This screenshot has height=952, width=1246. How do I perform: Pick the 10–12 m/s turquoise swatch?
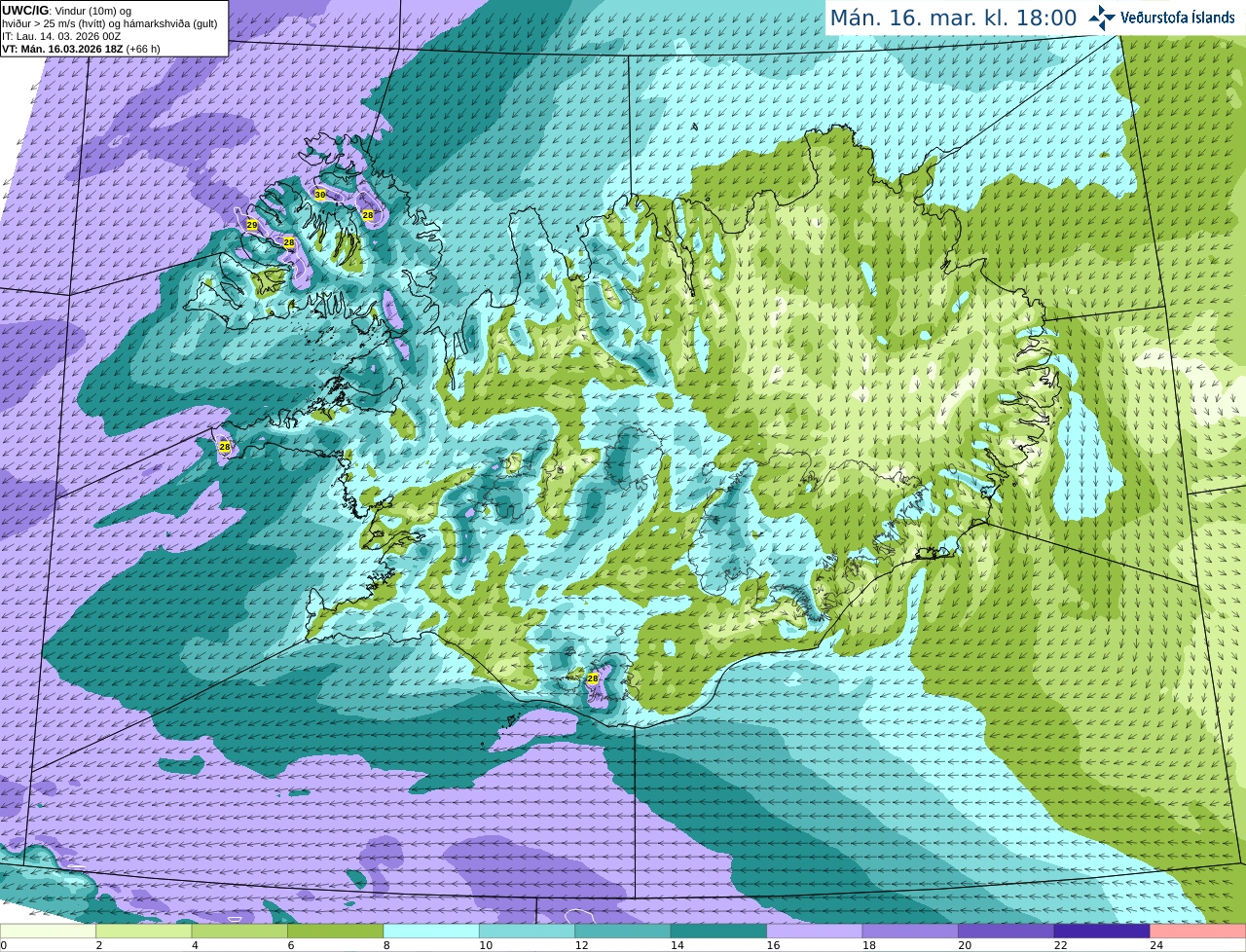click(x=528, y=932)
